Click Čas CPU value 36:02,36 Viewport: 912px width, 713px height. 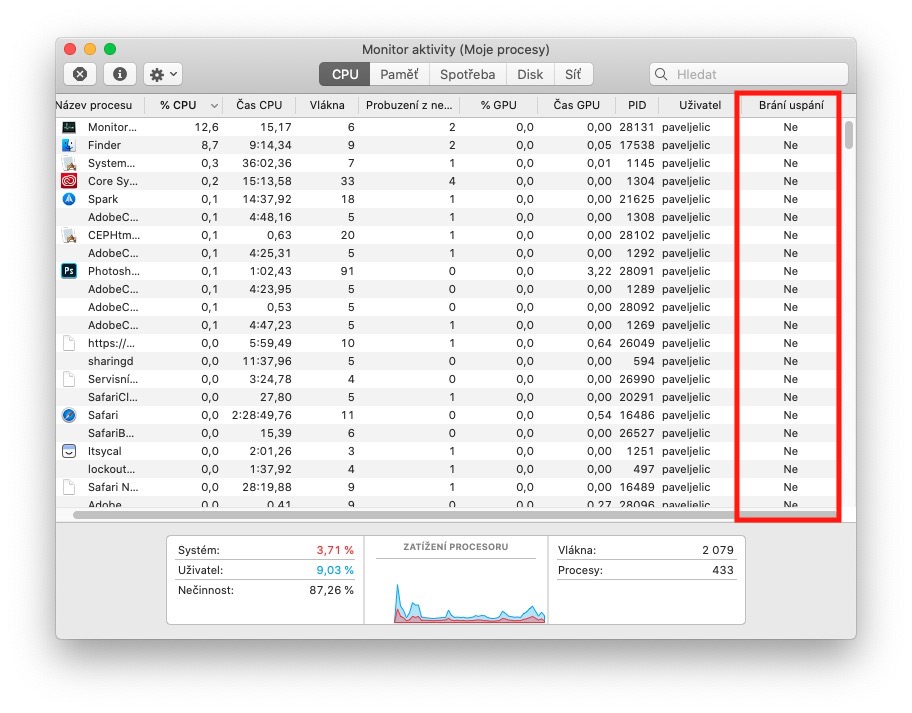267,163
